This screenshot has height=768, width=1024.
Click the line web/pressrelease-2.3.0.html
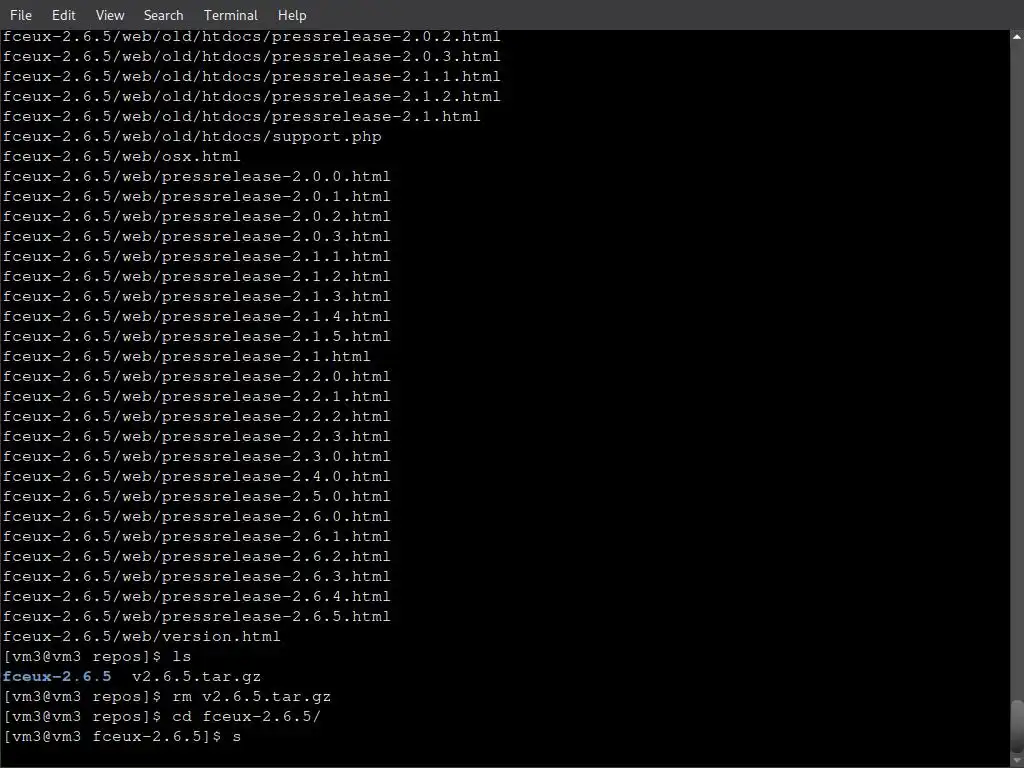[197, 456]
